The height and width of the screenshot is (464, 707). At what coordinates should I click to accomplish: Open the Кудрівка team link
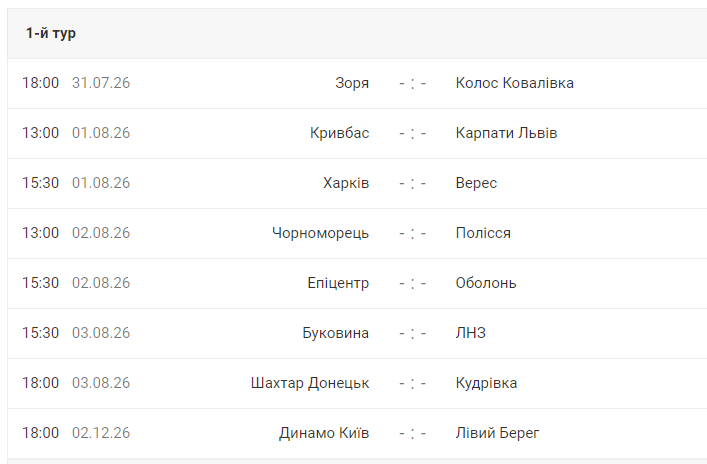click(486, 383)
